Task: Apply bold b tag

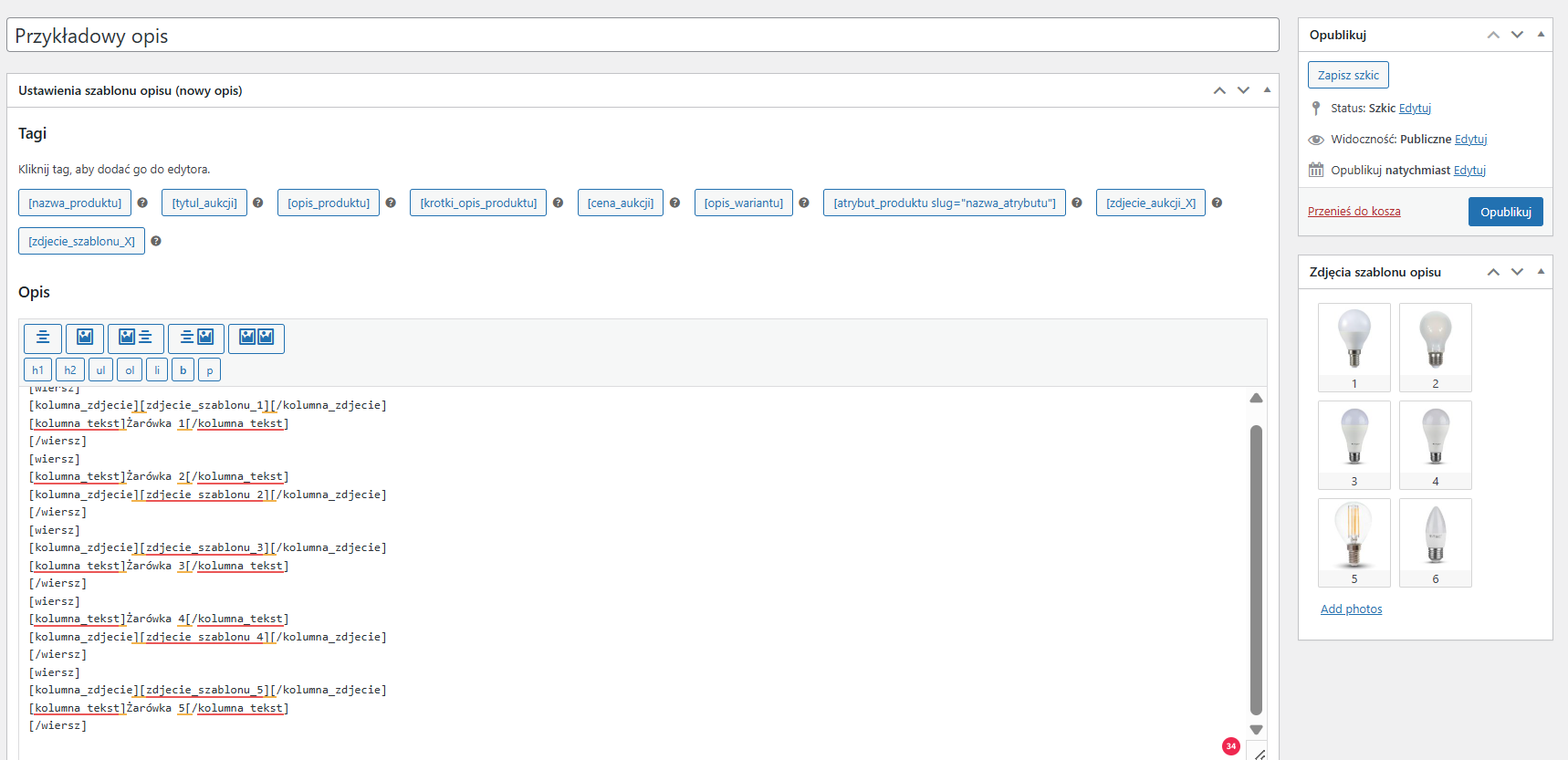Action: (x=183, y=370)
